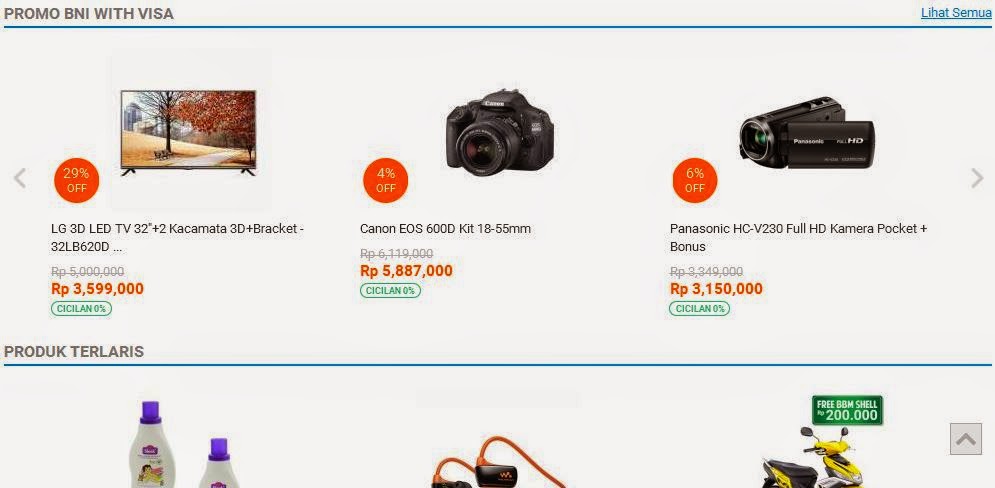Click the Panasonic camcorder product image

807,133
